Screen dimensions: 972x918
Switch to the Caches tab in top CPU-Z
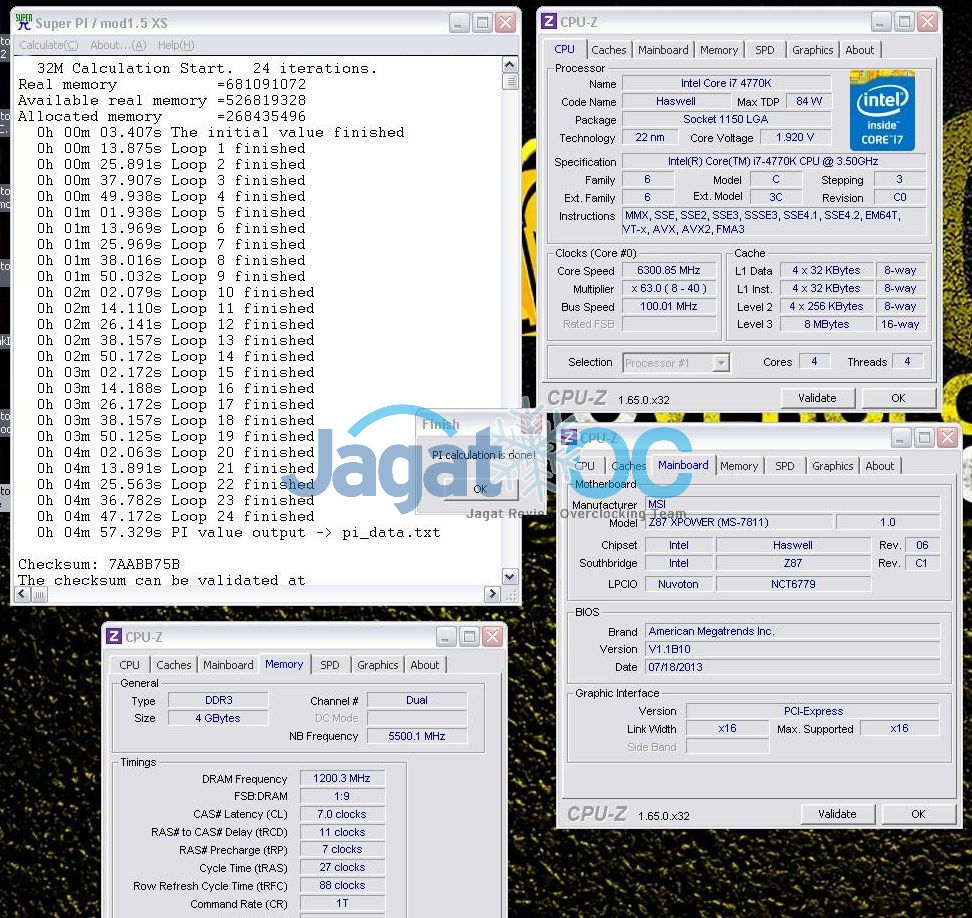tap(608, 50)
